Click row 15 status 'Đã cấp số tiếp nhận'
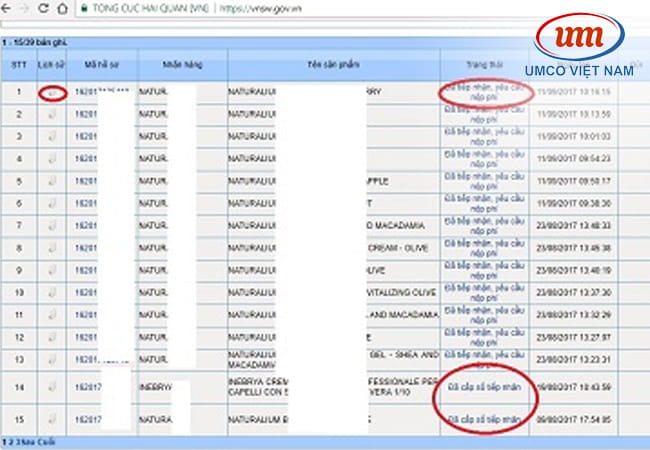650x450 pixels. (x=485, y=419)
